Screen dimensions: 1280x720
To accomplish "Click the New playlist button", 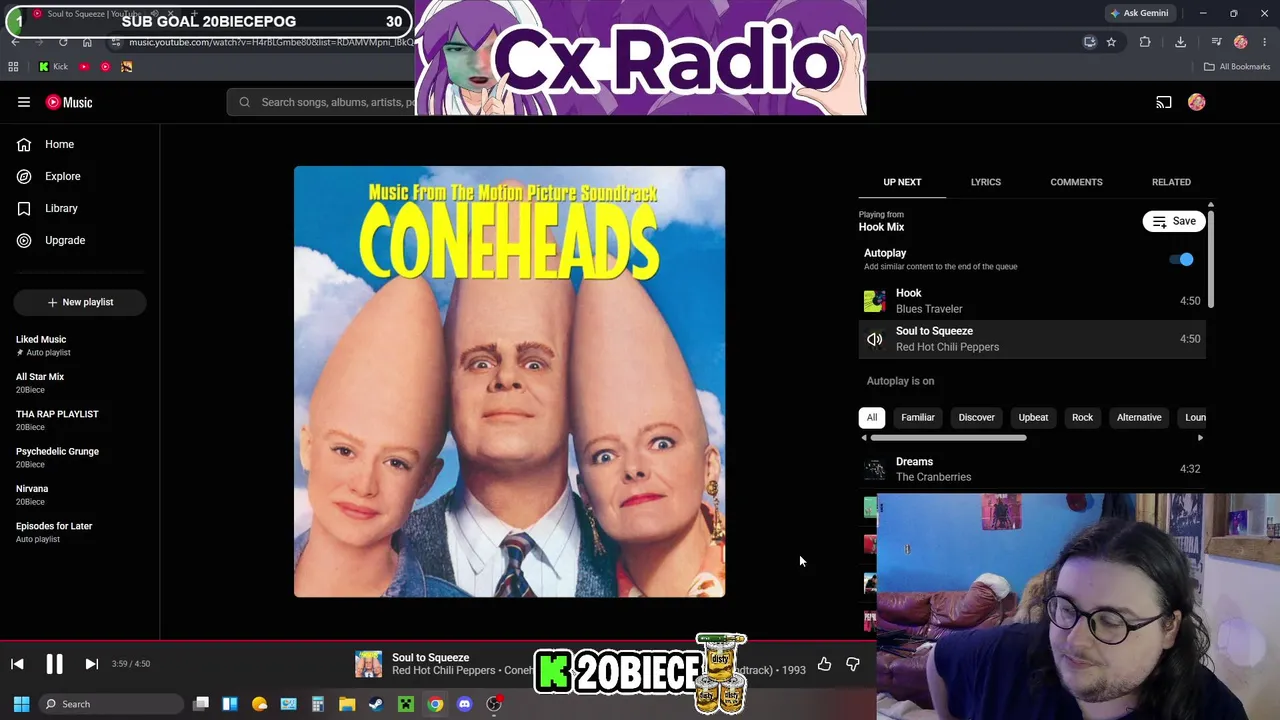I will [x=80, y=302].
